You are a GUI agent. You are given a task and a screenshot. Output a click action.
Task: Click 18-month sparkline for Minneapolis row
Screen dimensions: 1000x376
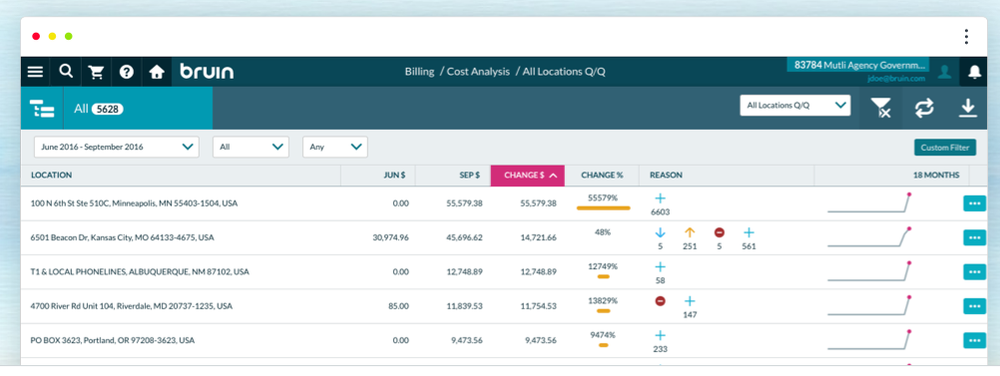coord(869,203)
